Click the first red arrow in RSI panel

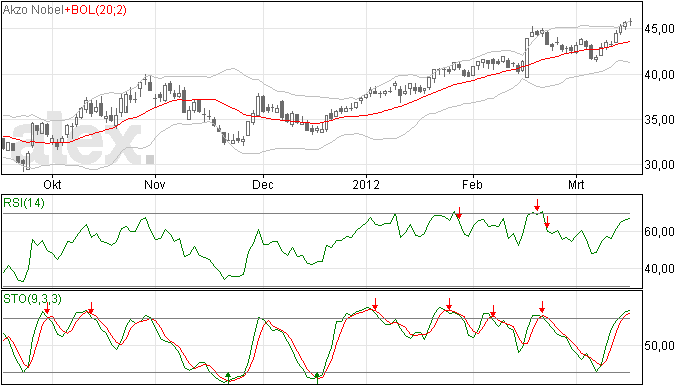459,213
